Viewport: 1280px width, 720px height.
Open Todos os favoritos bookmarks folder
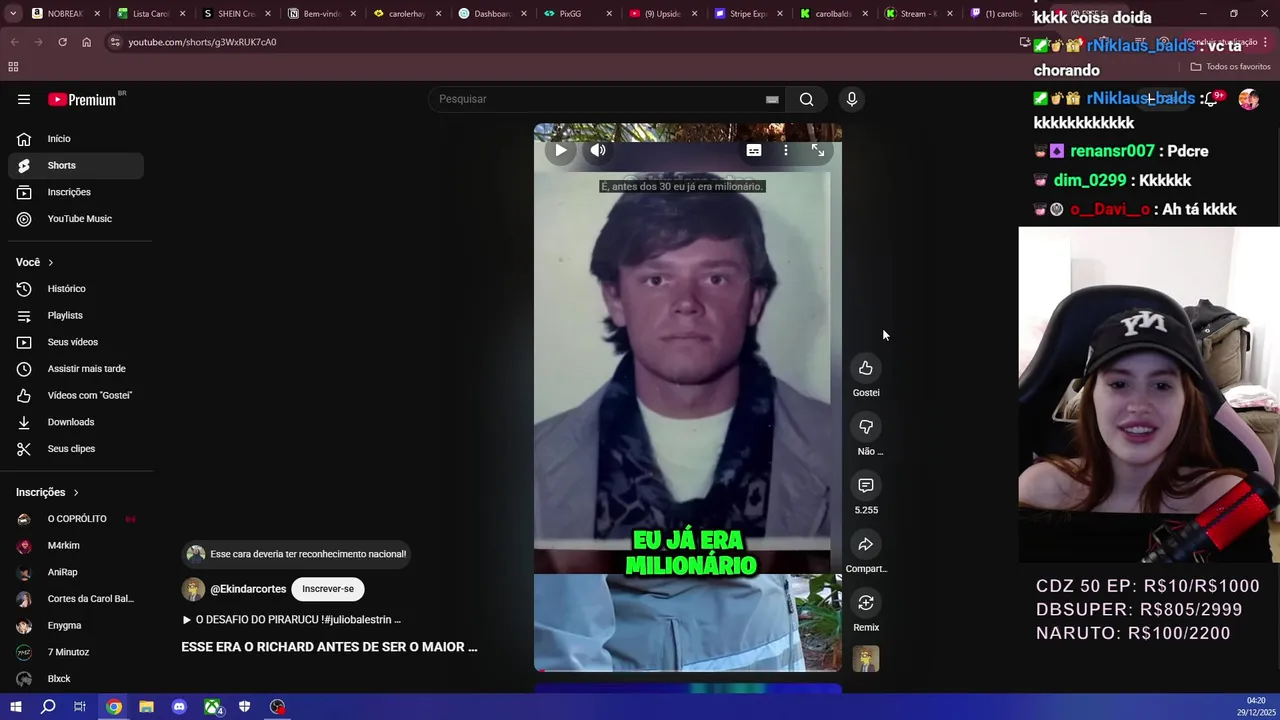[1230, 67]
